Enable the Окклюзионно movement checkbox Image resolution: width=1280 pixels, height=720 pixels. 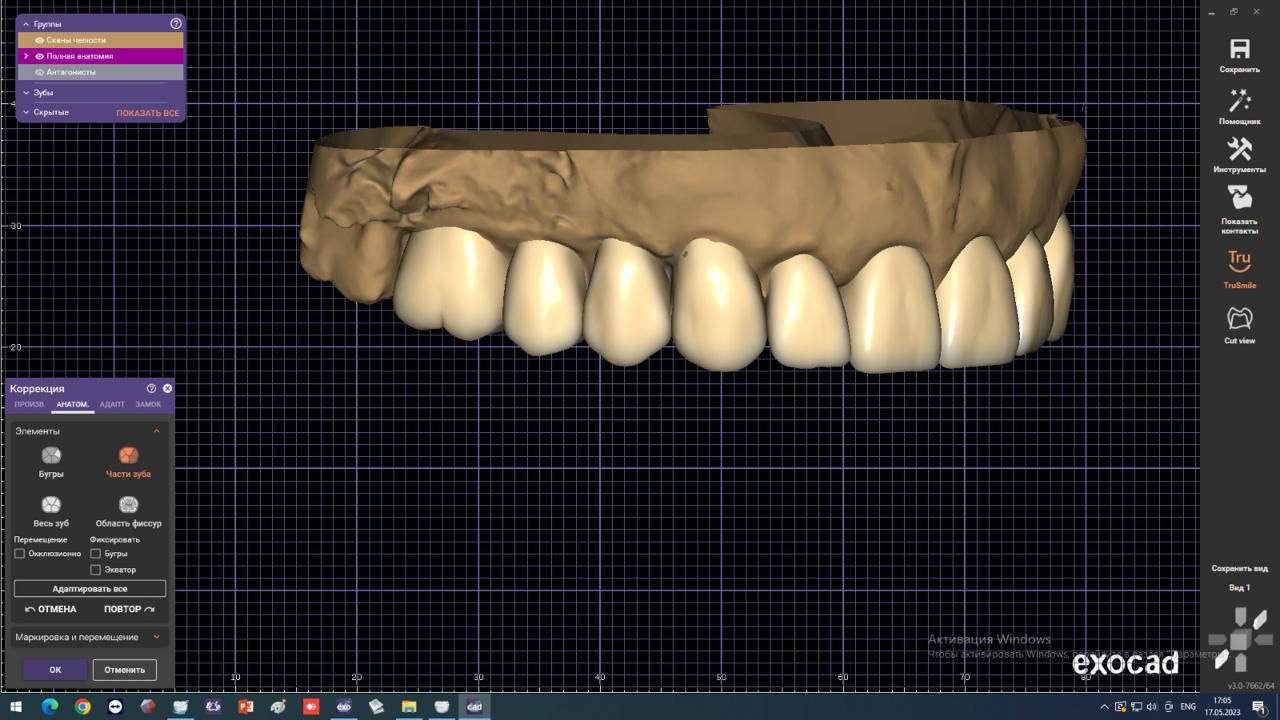[20, 553]
